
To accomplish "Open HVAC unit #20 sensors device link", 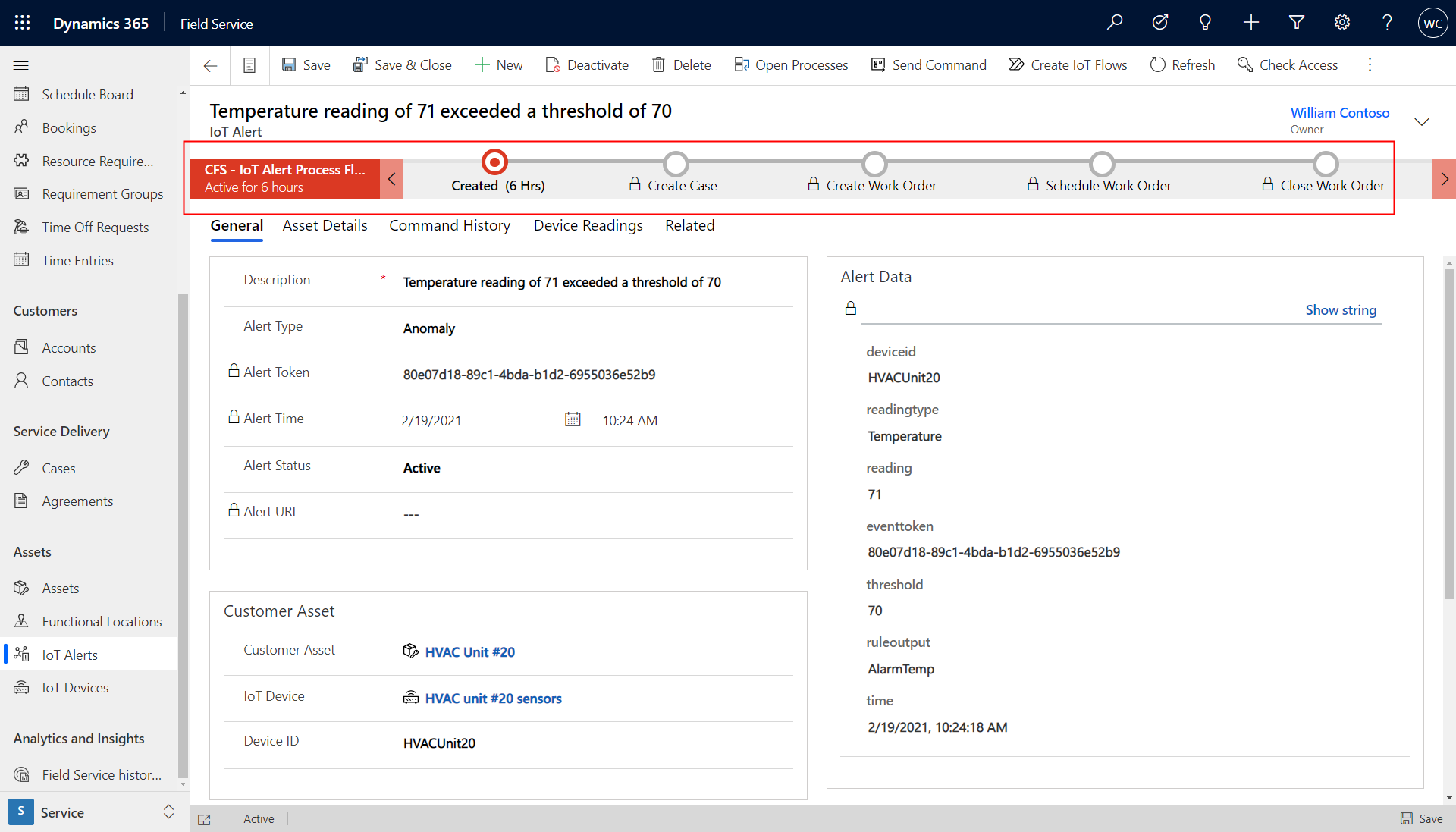I will (492, 698).
